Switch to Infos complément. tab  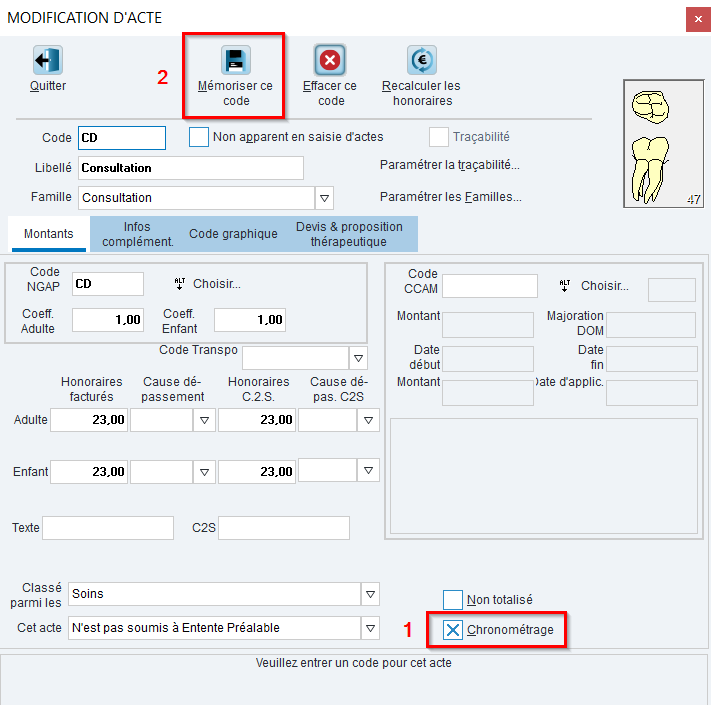pyautogui.click(x=137, y=234)
